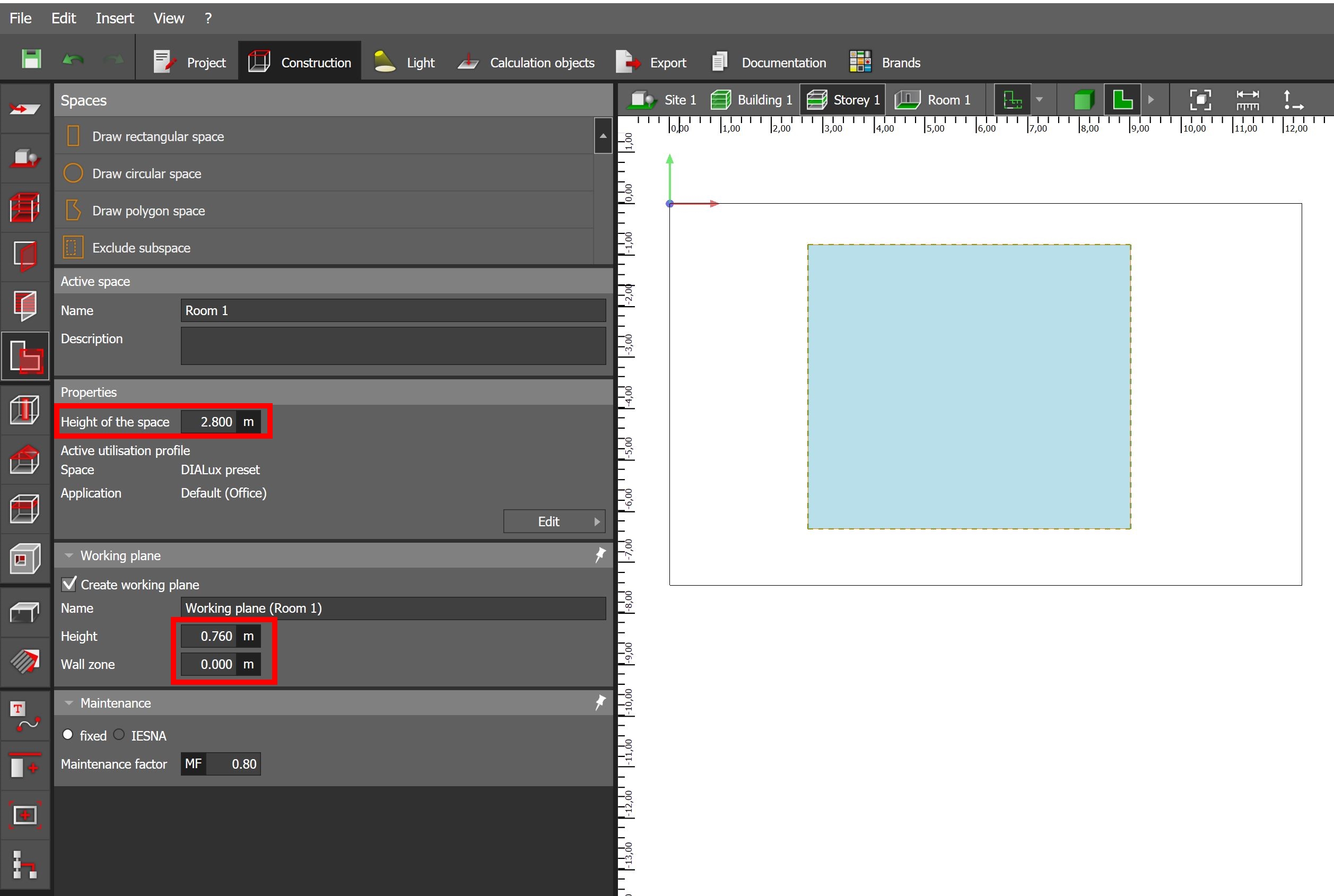
Task: Click the 3D view green cube icon
Action: pyautogui.click(x=1083, y=100)
